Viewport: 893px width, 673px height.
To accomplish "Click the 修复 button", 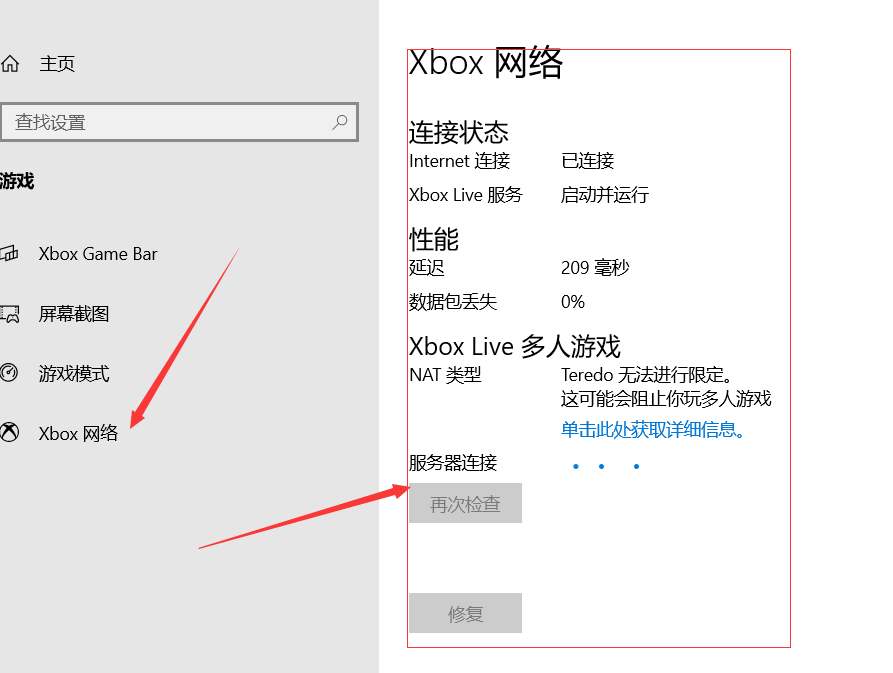I will 465,613.
